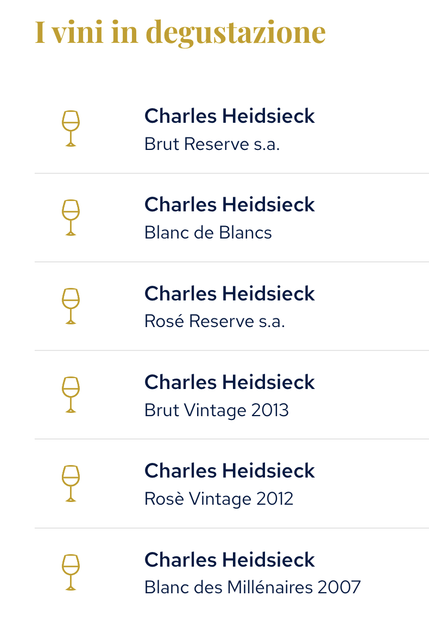This screenshot has width=429, height=640.
Task: Click Charles Heidsieck title above Rosé Reserve s.a.
Action: [x=230, y=293]
